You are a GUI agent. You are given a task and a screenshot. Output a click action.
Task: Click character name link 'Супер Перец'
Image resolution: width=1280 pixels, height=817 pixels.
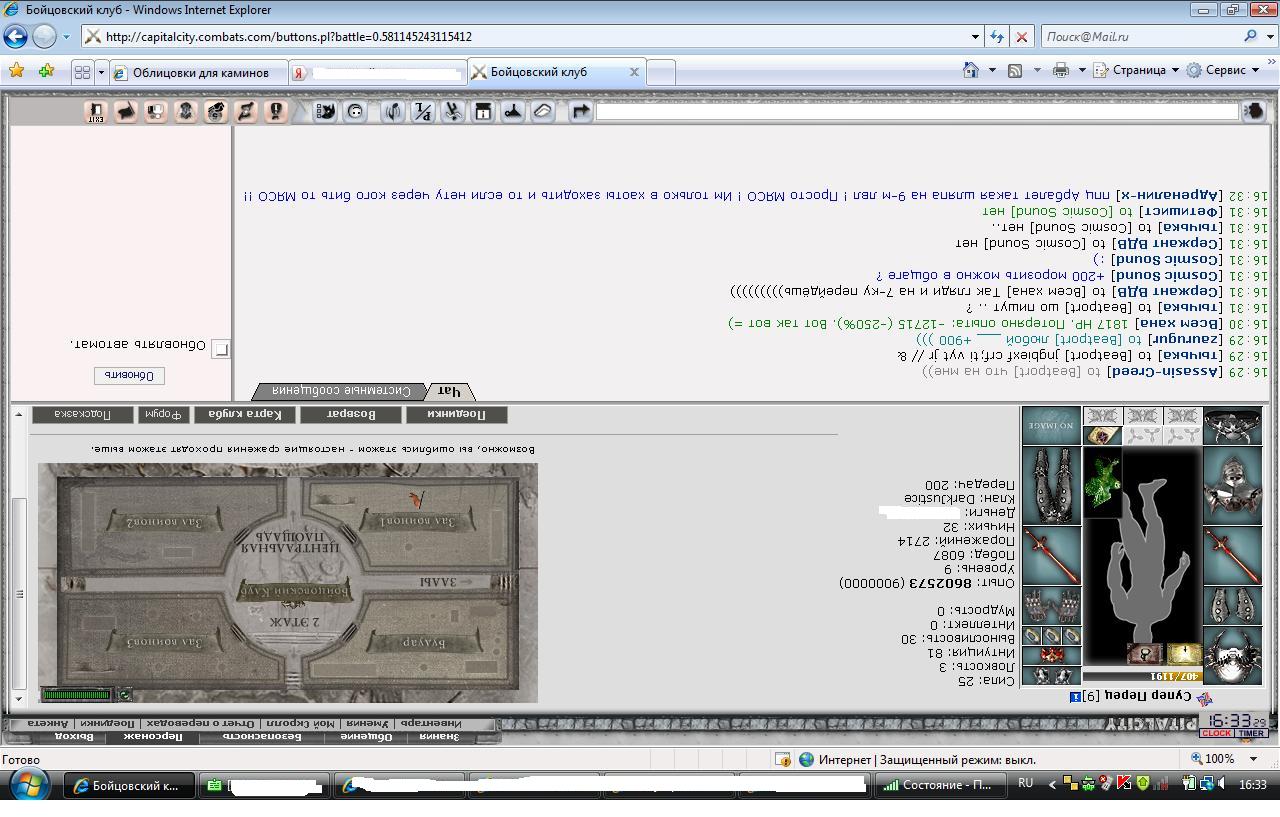pyautogui.click(x=1149, y=695)
